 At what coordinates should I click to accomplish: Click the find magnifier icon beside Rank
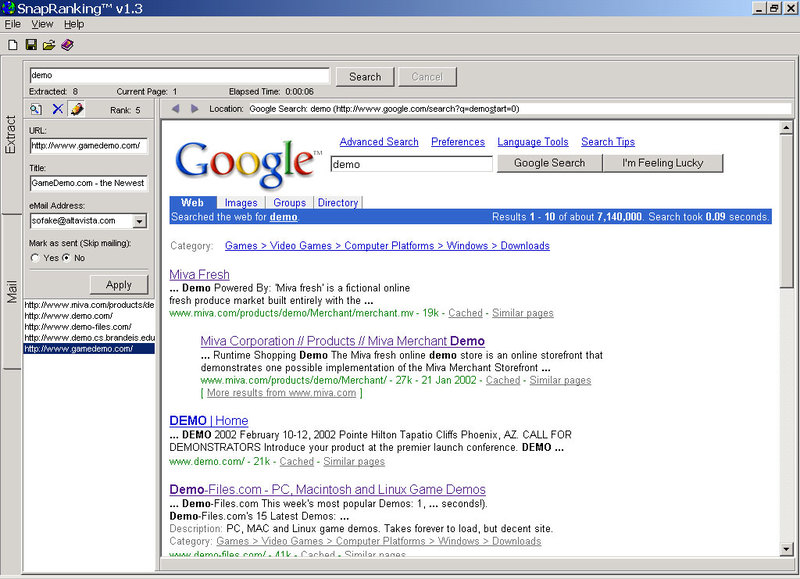(36, 109)
